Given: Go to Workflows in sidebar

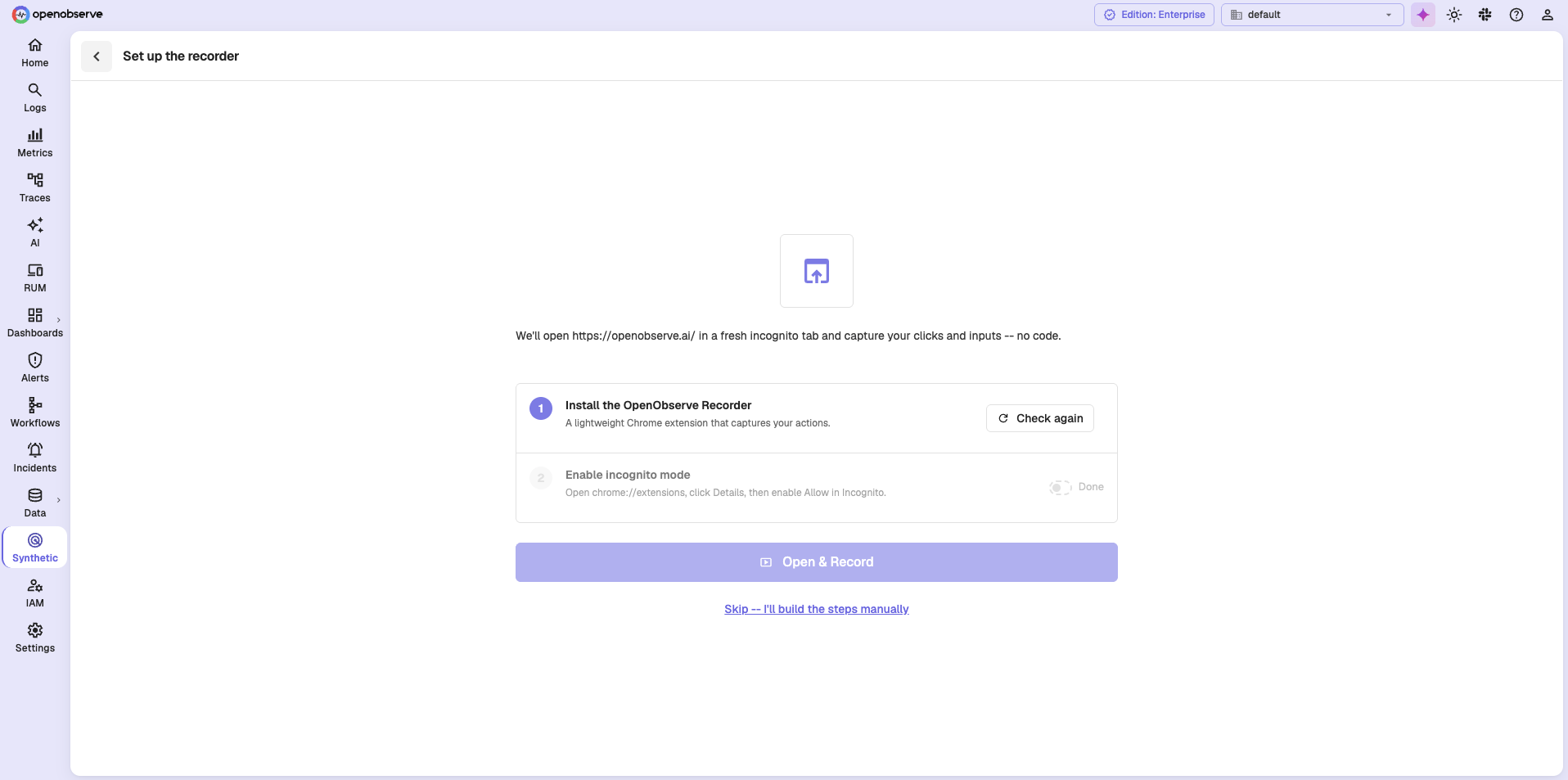Looking at the screenshot, I should (x=35, y=413).
